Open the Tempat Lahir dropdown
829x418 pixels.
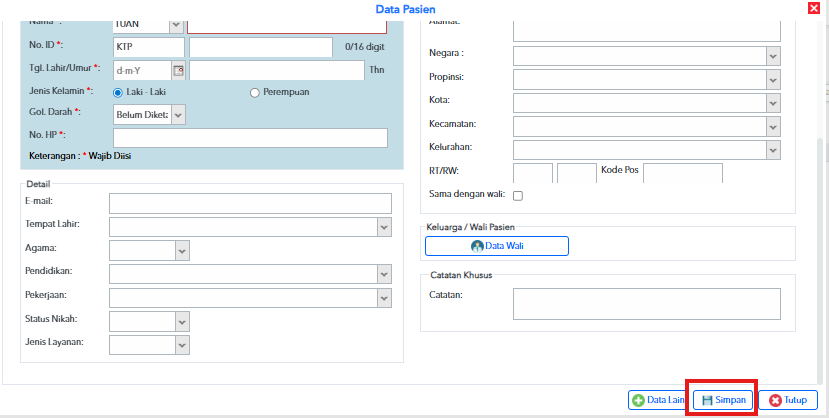385,227
